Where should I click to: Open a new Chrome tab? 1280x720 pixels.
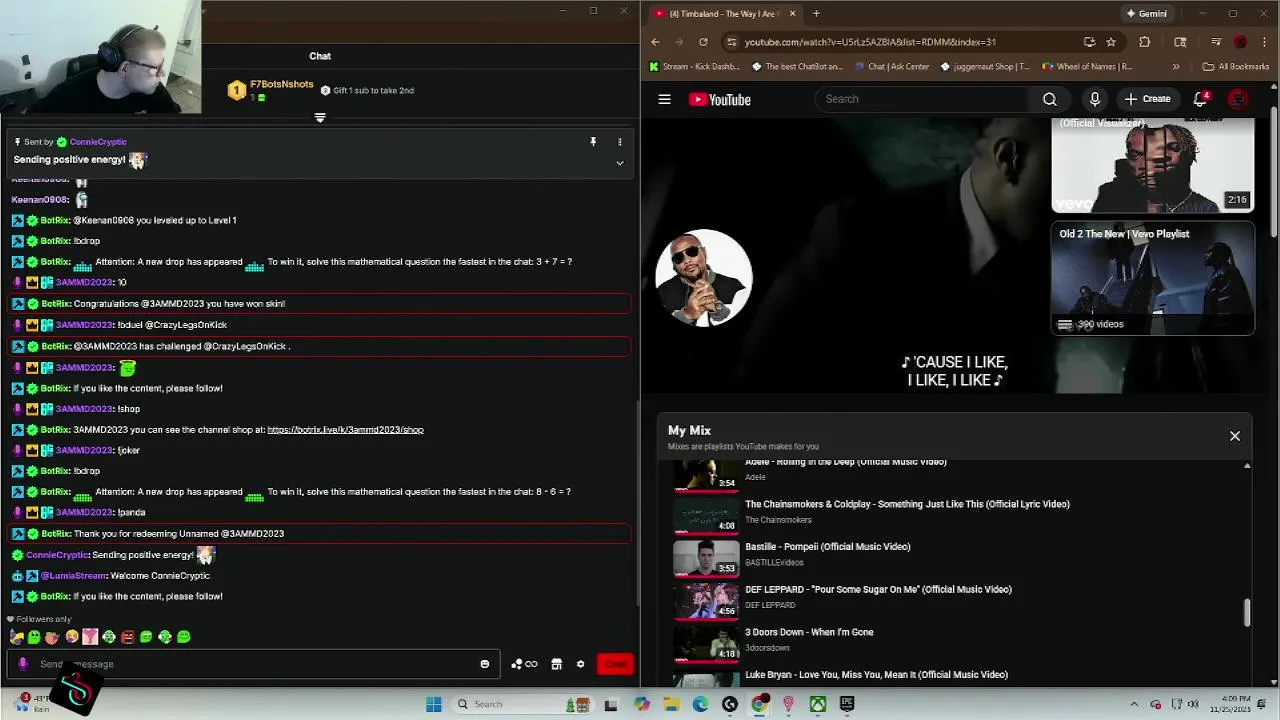point(816,13)
